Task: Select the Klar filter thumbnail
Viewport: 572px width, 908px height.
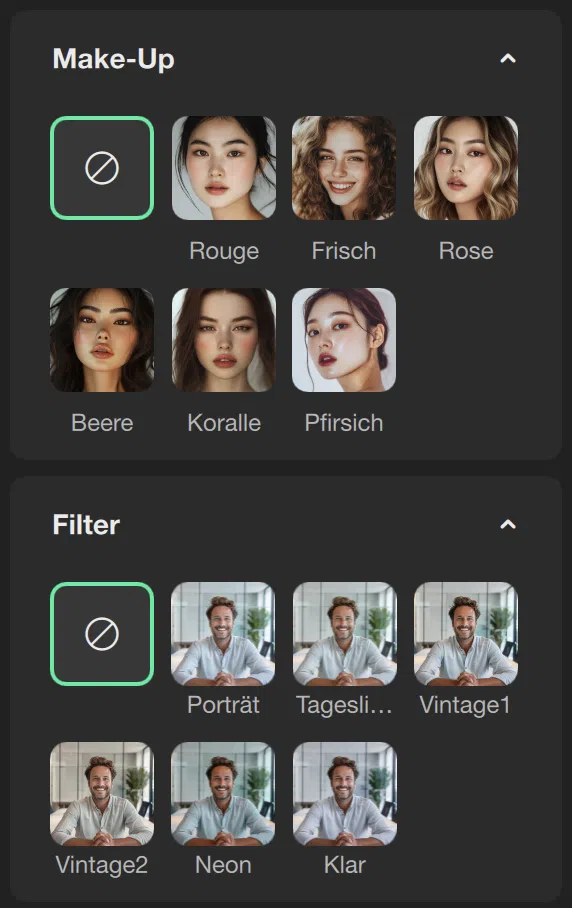Action: (344, 794)
